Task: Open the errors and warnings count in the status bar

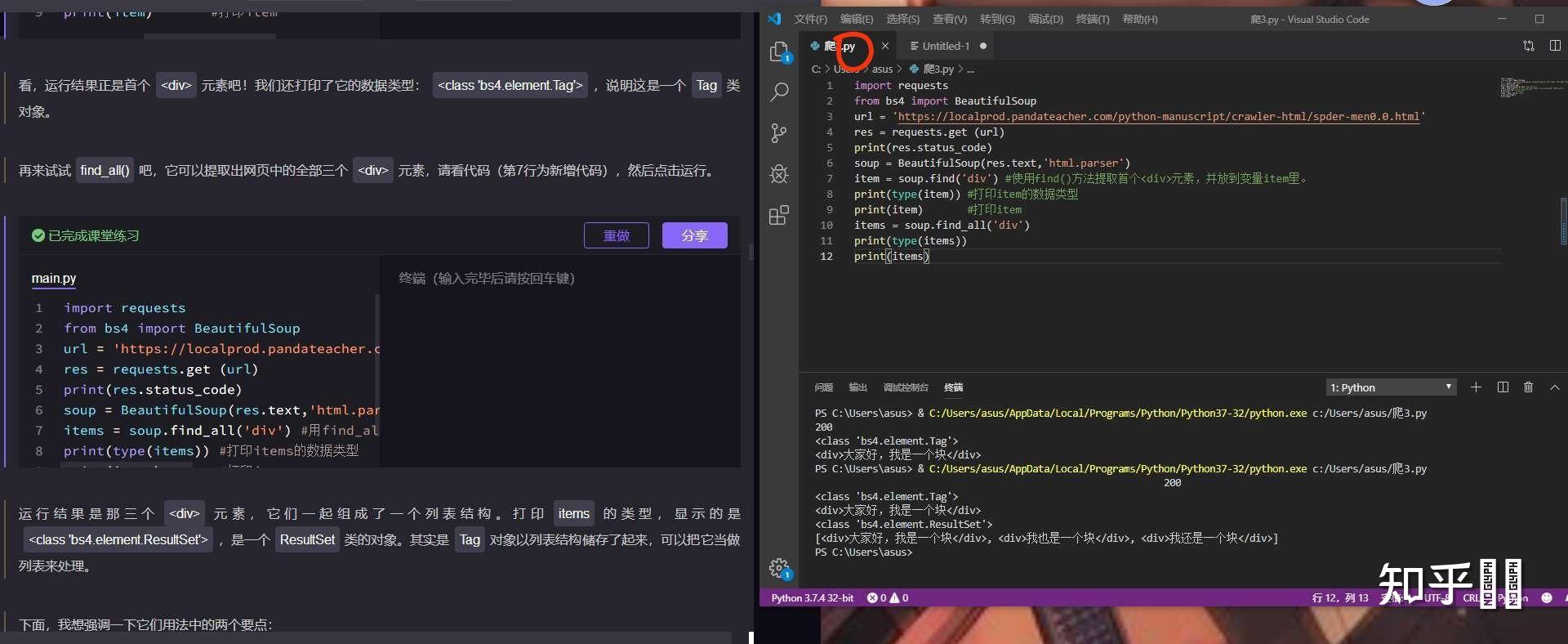Action: 888,598
